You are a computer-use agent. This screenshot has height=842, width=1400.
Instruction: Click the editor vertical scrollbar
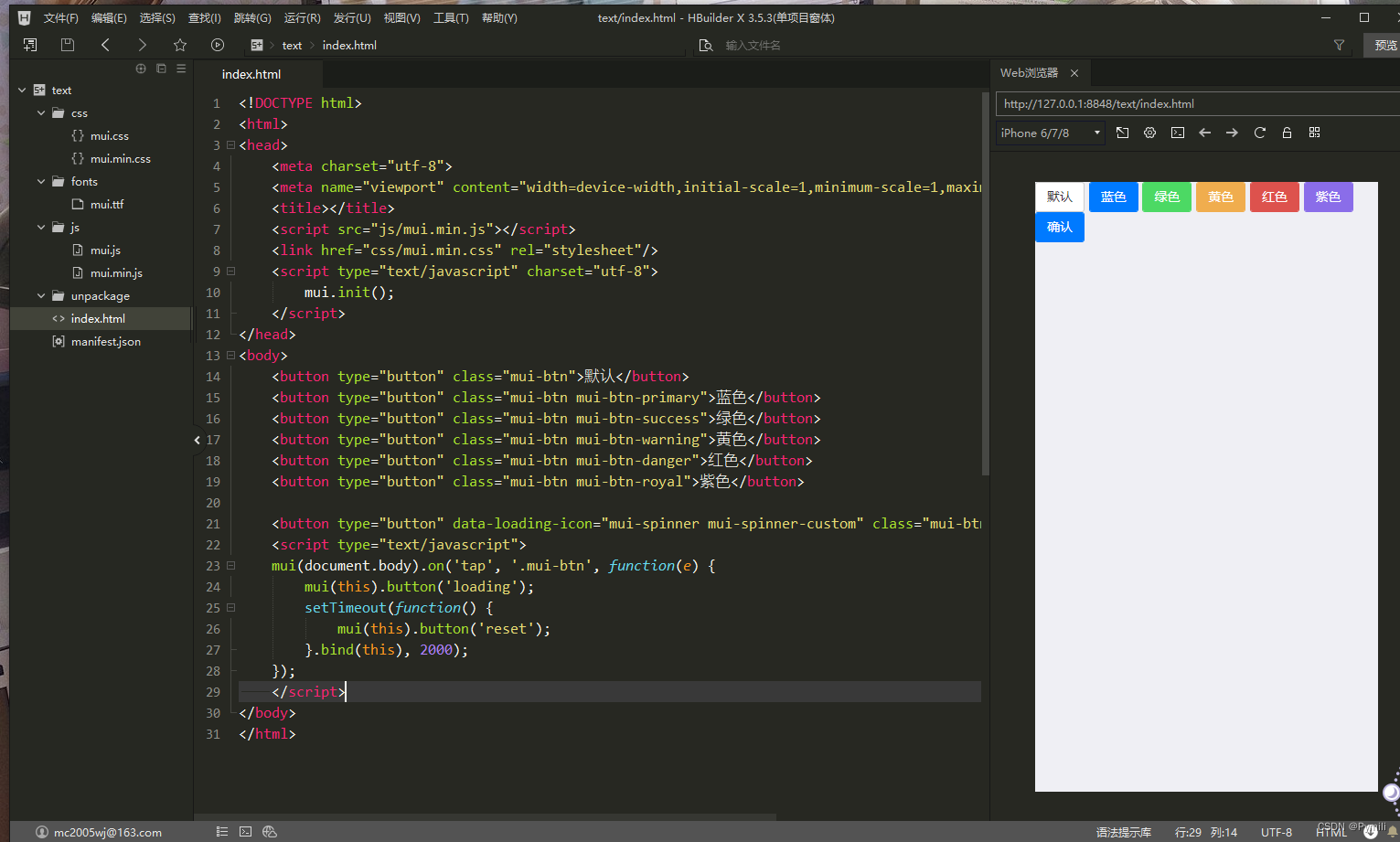tap(985, 283)
